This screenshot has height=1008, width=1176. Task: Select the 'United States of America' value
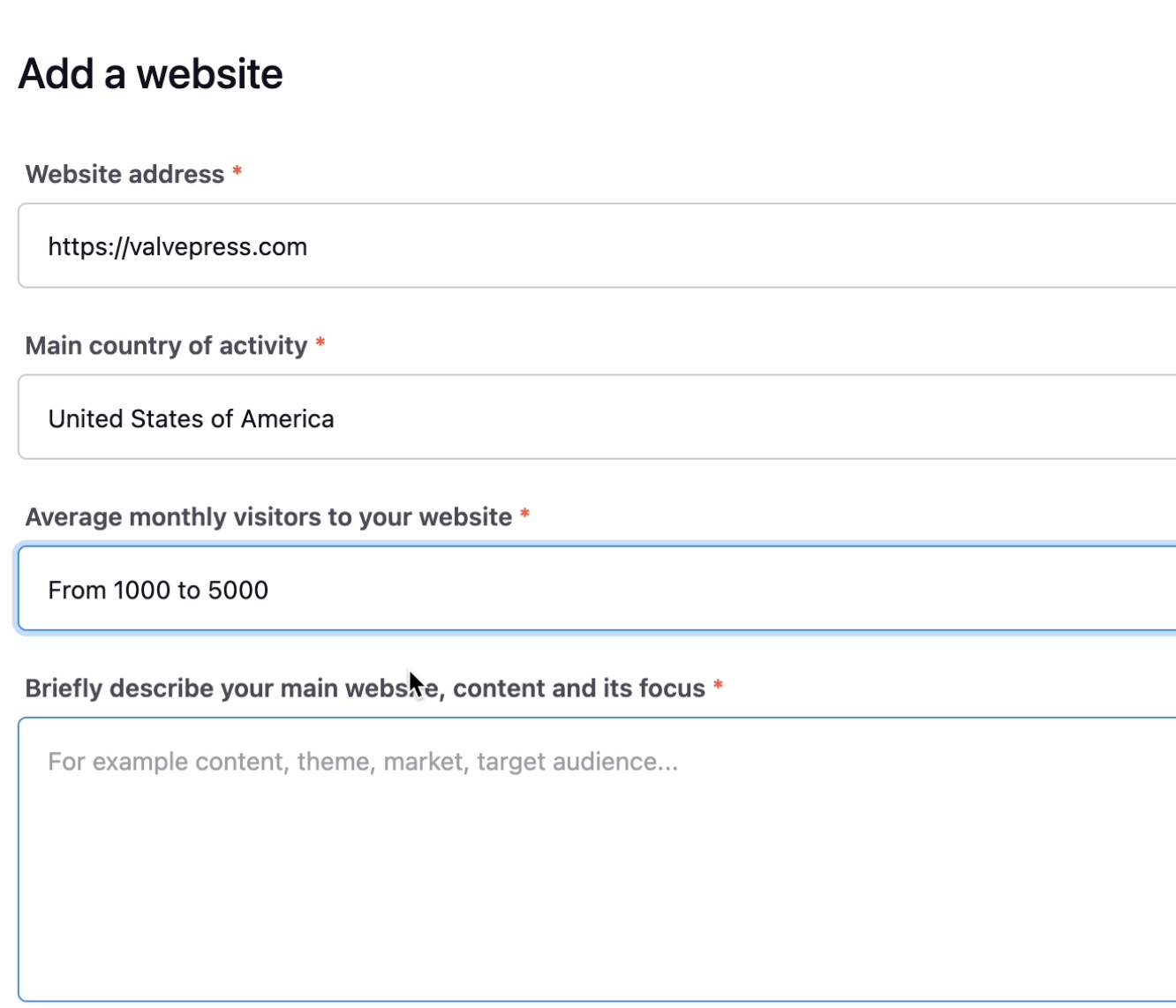pyautogui.click(x=191, y=418)
